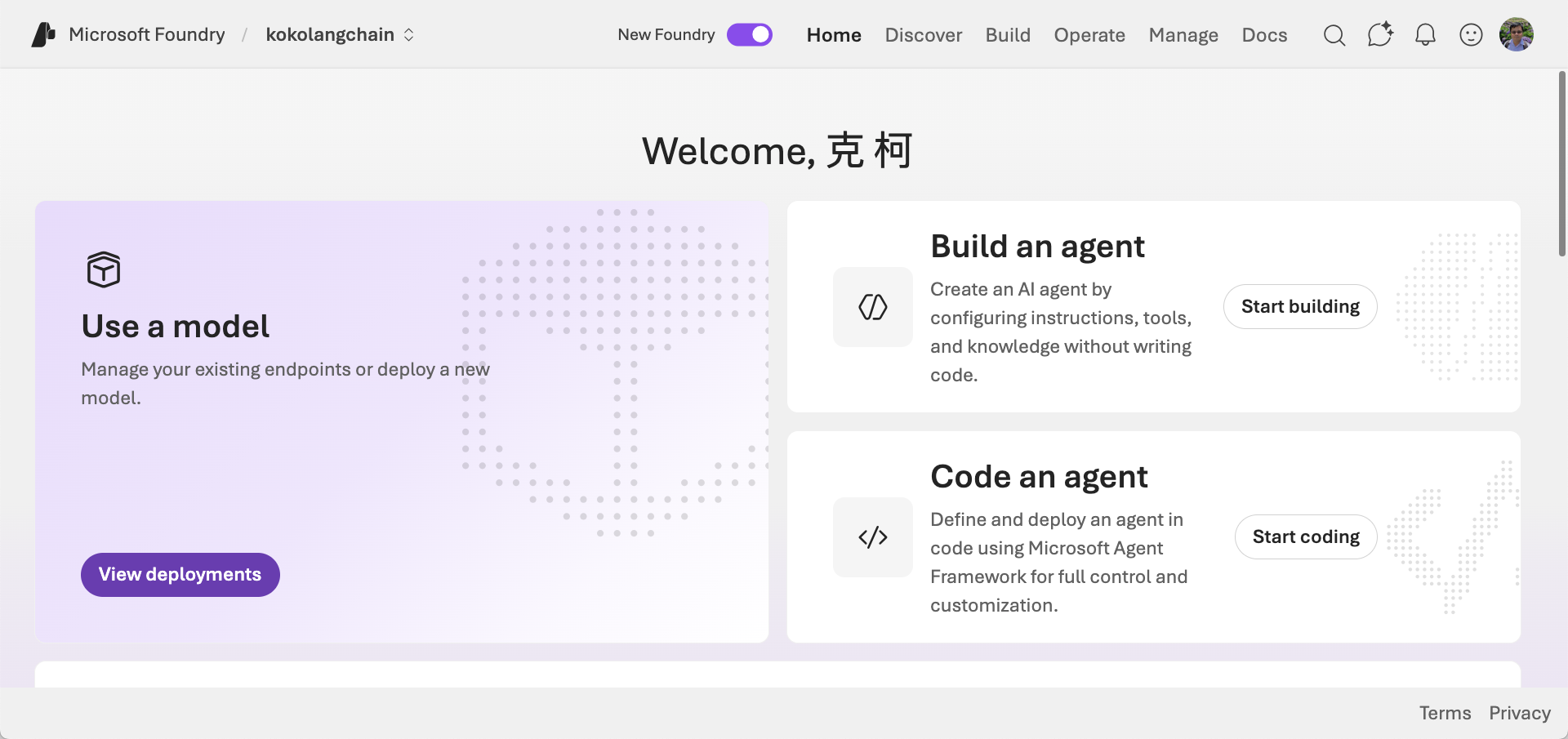Go to the Home tab
Image resolution: width=1568 pixels, height=739 pixels.
pos(834,35)
